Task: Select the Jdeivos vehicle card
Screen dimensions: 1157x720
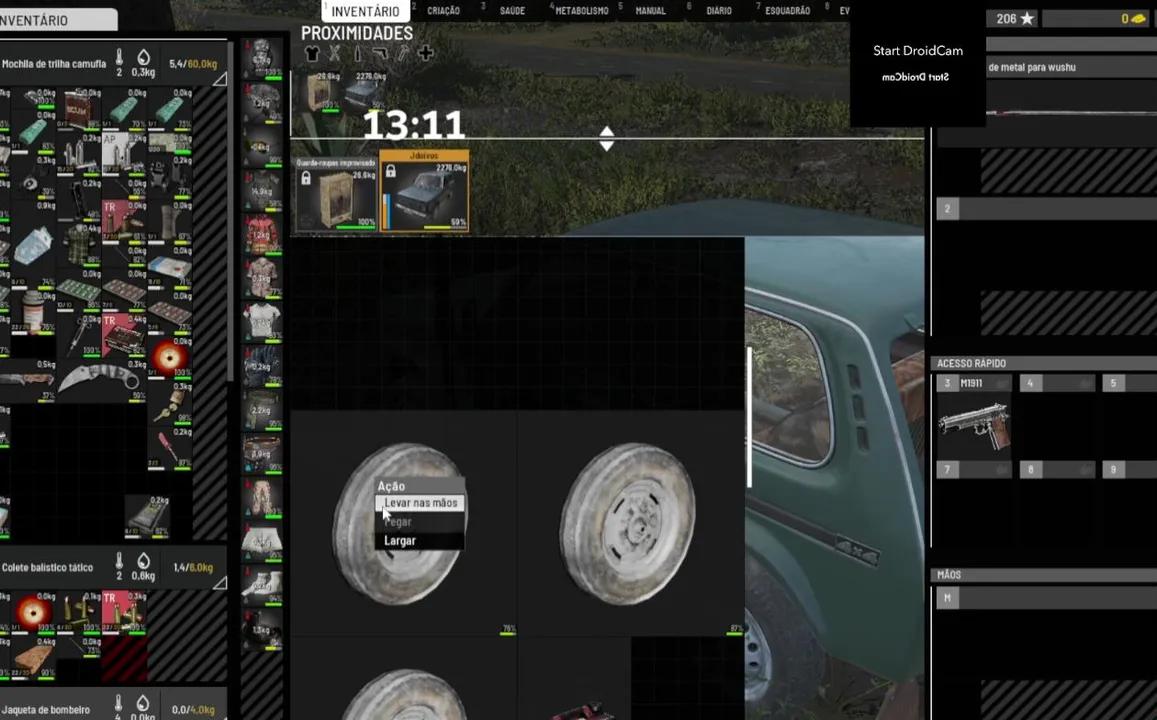Action: tap(424, 191)
